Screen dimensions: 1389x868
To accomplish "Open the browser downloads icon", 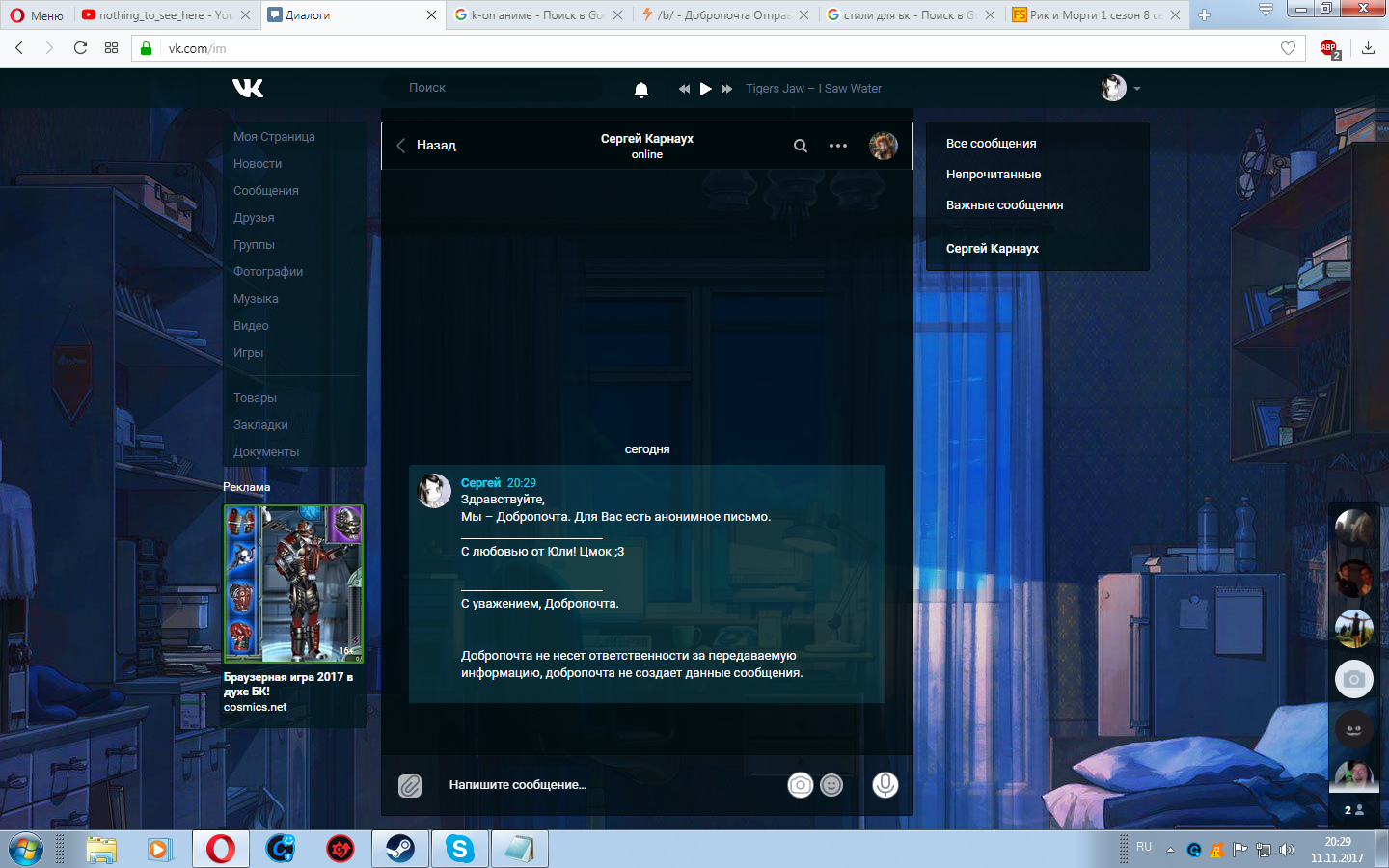I will coord(1368,48).
